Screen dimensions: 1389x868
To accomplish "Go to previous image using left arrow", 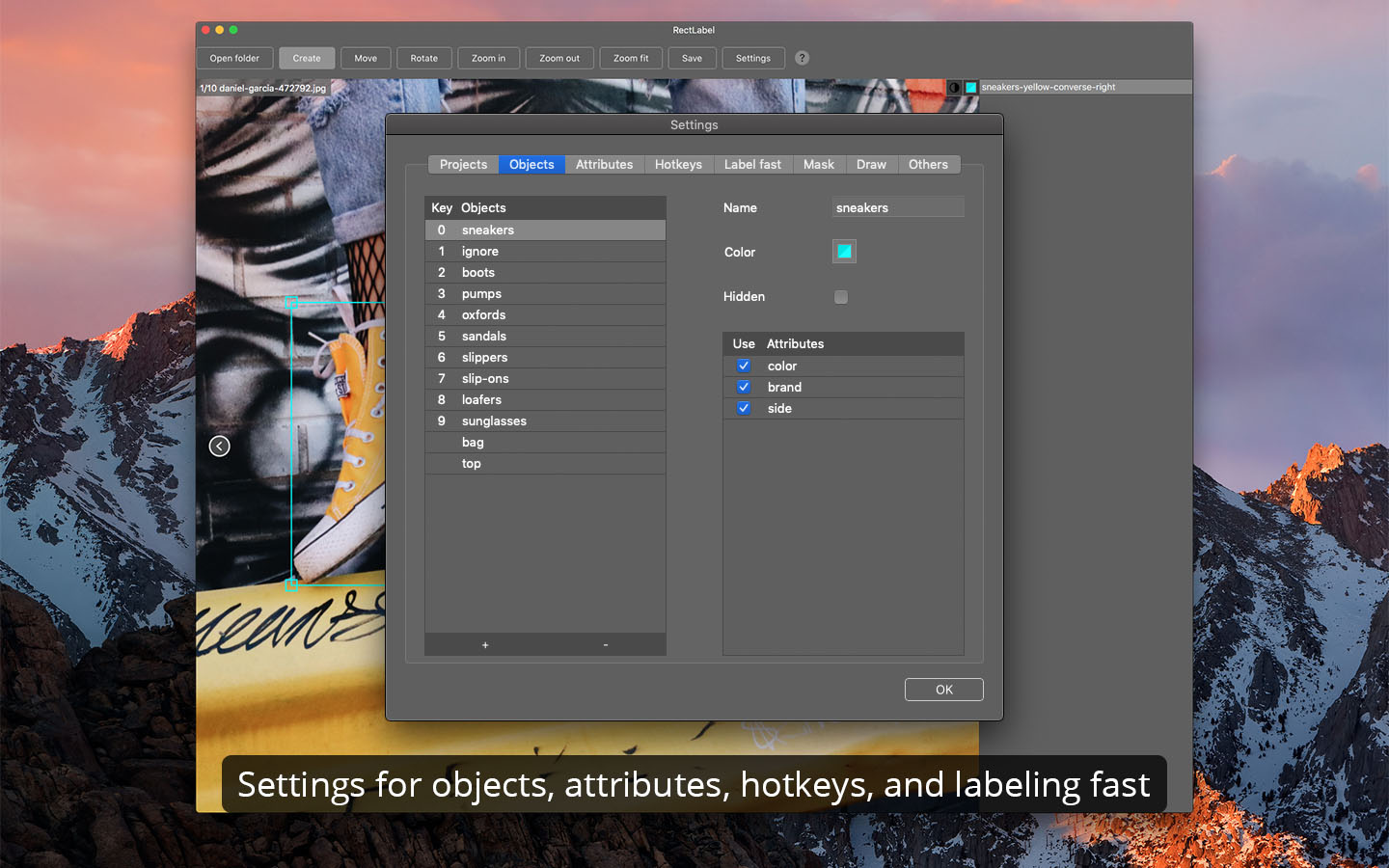I will (x=219, y=446).
